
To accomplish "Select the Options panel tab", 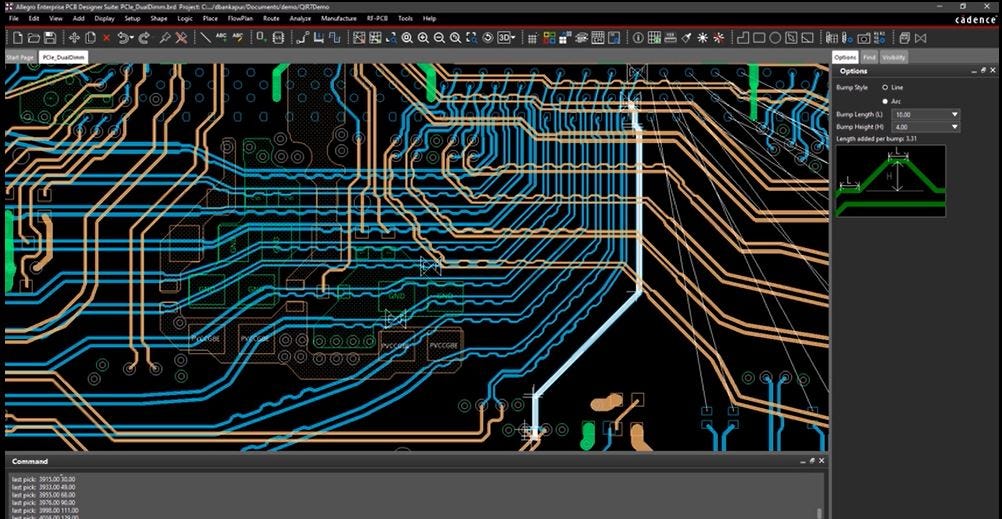I will coord(845,58).
